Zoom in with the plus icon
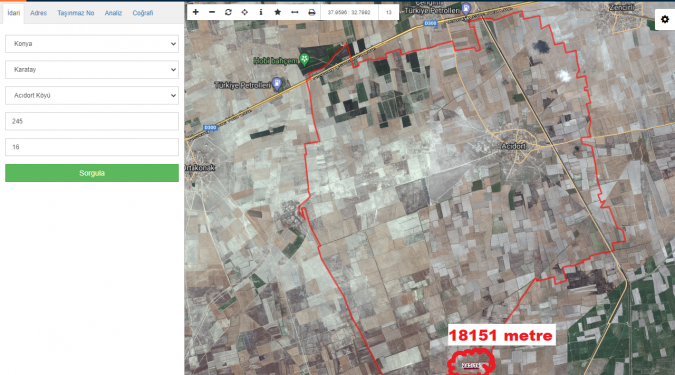675x375 pixels. pyautogui.click(x=195, y=12)
